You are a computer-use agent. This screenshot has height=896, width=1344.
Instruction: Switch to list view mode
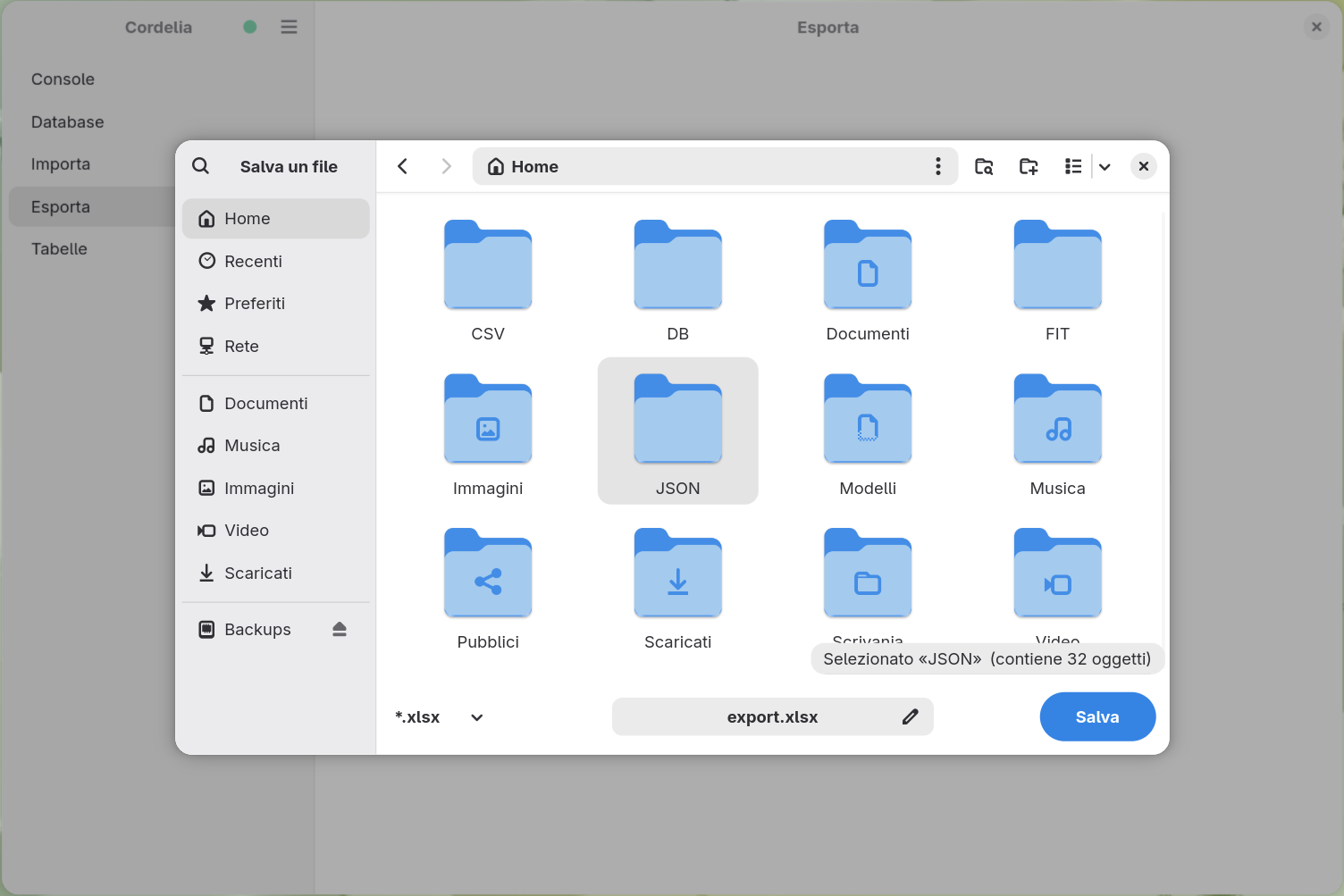click(x=1073, y=166)
